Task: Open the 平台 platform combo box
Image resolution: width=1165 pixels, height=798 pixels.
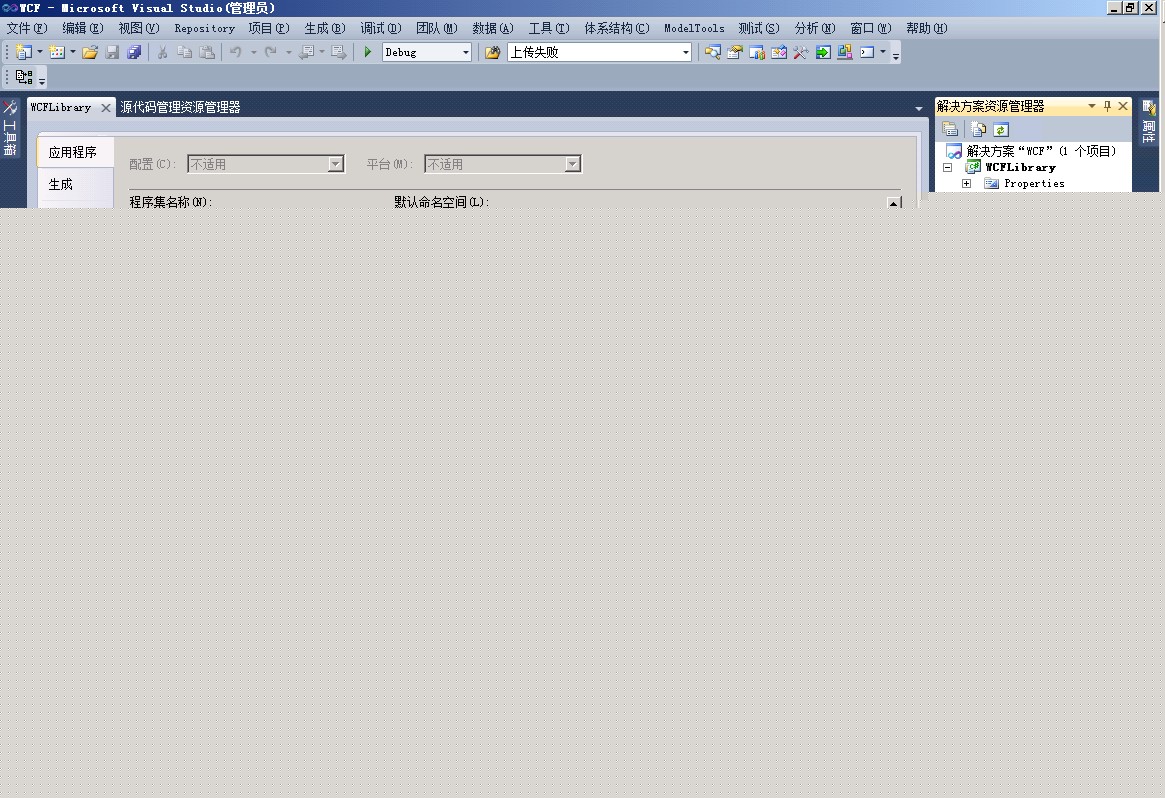Action: pyautogui.click(x=503, y=163)
